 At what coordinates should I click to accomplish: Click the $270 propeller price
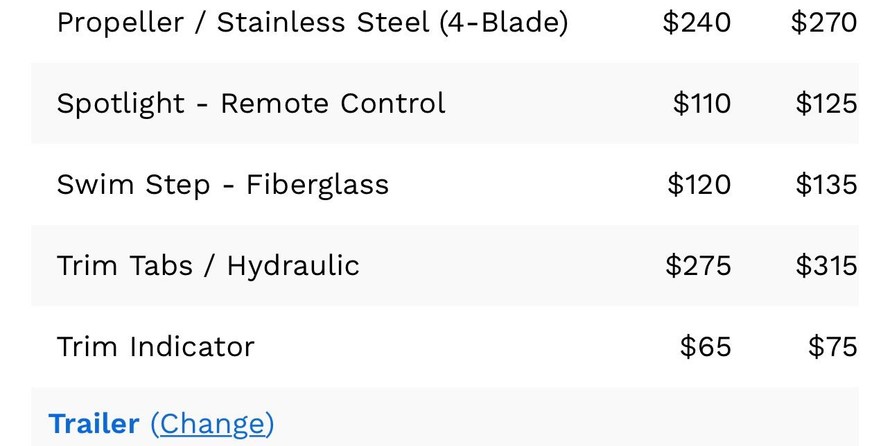(x=824, y=22)
